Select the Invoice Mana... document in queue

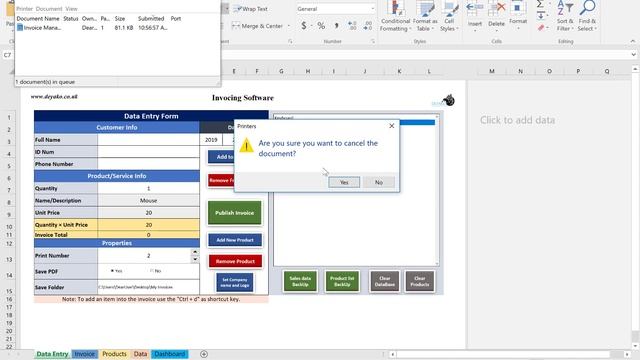click(39, 28)
